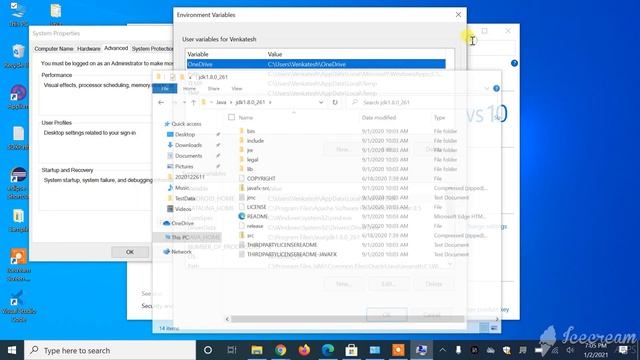Screen dimensions: 640x360
Task: Open the address bar history dropdown
Action: (x=321, y=102)
